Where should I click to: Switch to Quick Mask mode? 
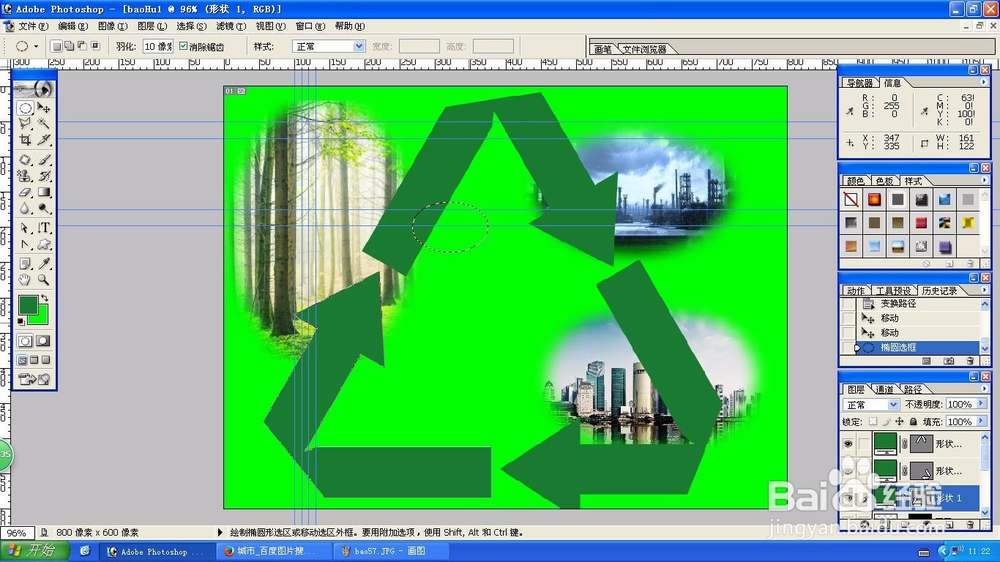(x=43, y=341)
